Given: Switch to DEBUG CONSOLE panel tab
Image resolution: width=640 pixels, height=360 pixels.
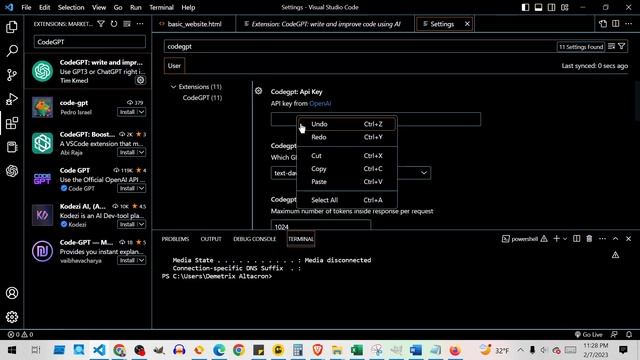Looking at the screenshot, I should coord(254,239).
